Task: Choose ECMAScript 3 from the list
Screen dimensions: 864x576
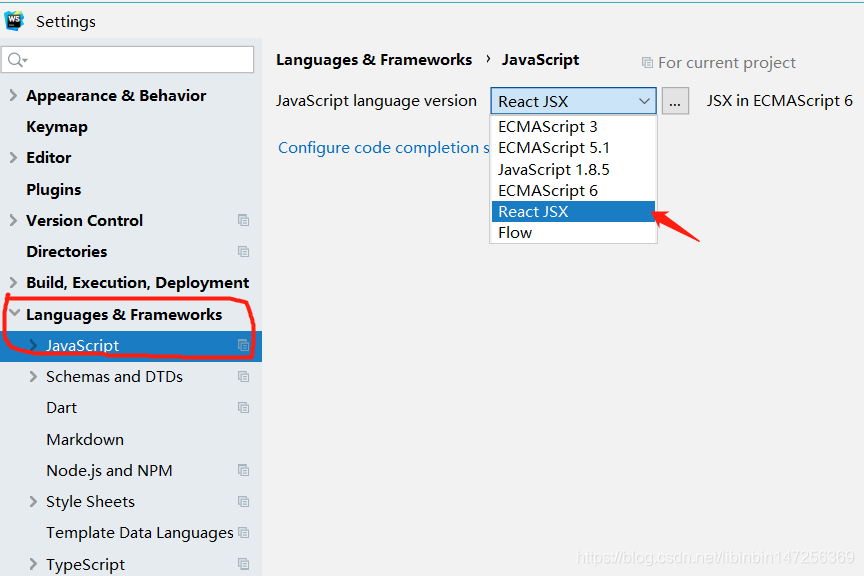Action: [x=573, y=127]
